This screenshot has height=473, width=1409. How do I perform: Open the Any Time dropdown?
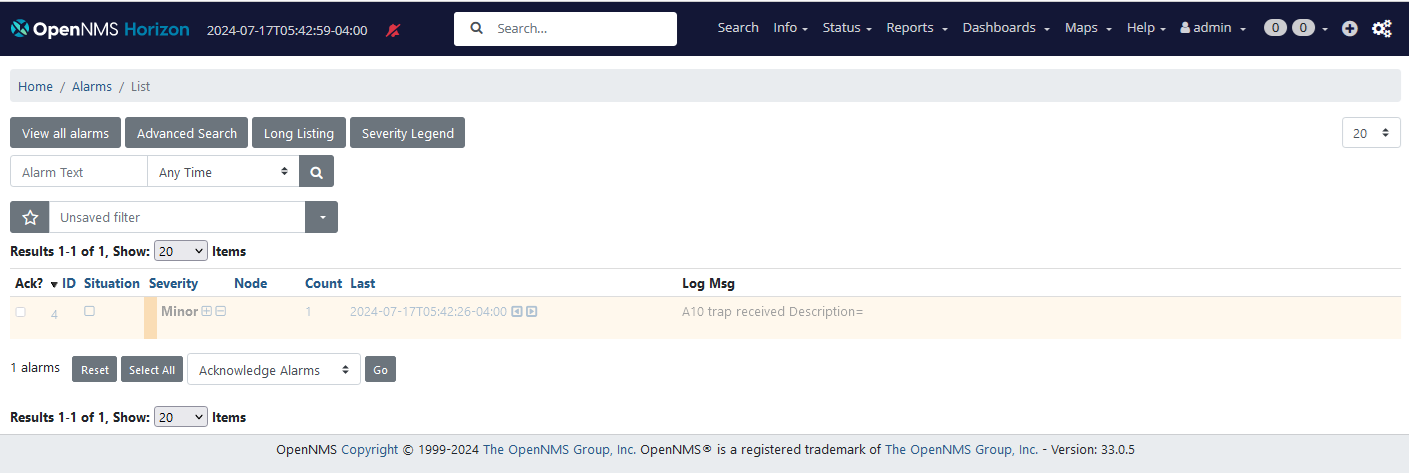[x=223, y=172]
